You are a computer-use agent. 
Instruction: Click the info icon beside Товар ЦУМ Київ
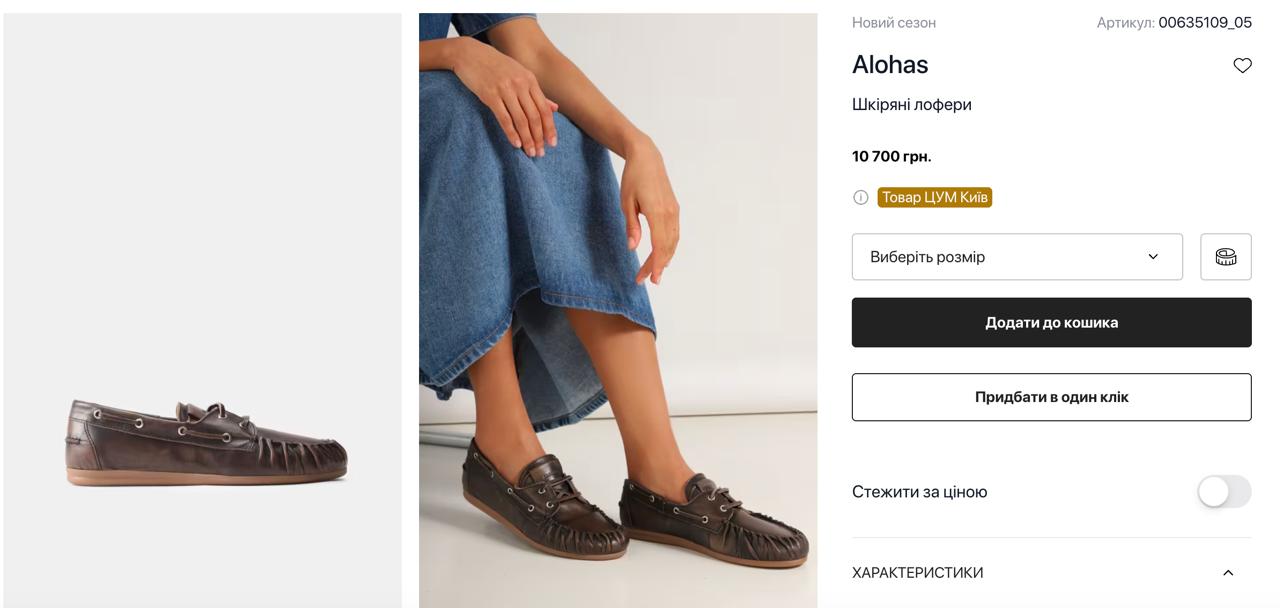(x=861, y=198)
